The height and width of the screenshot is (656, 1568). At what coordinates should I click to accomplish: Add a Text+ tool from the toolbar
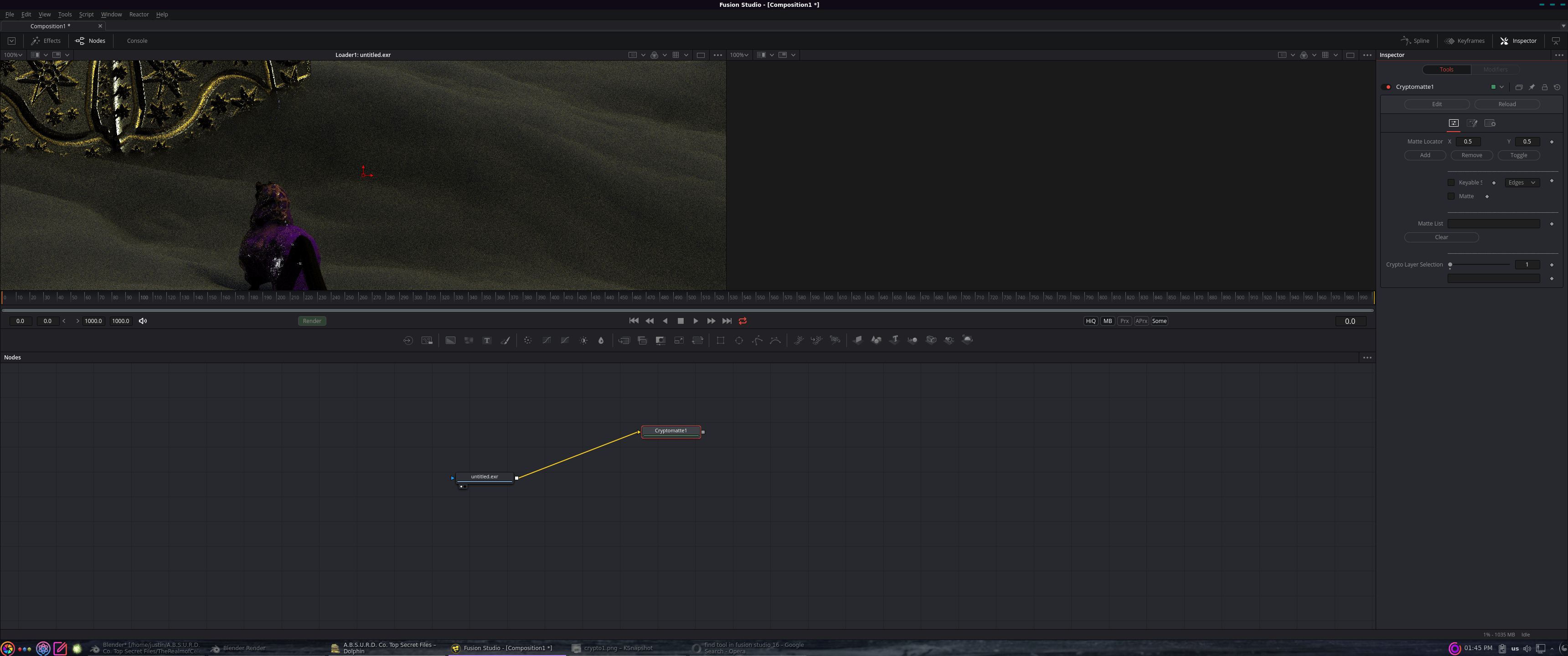pos(487,340)
